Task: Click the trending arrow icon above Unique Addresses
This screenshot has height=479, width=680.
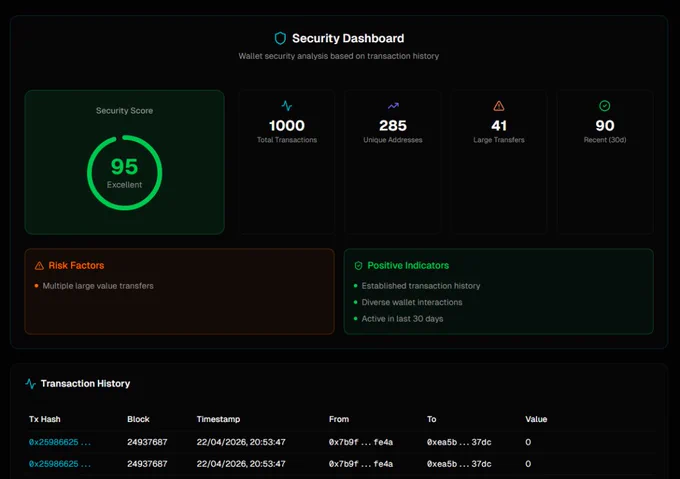Action: click(393, 106)
